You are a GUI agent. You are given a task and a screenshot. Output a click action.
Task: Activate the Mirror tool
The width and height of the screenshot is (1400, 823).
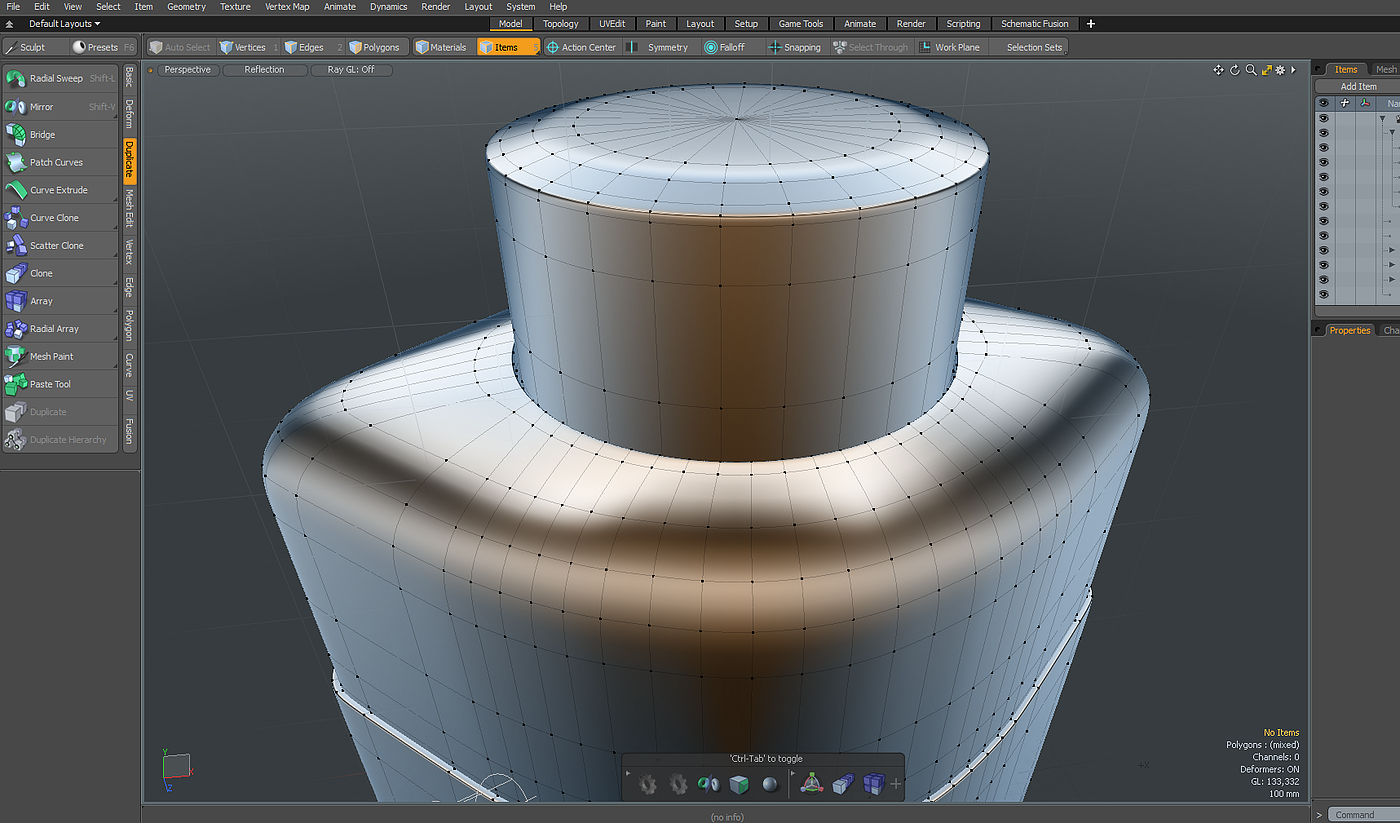point(42,107)
